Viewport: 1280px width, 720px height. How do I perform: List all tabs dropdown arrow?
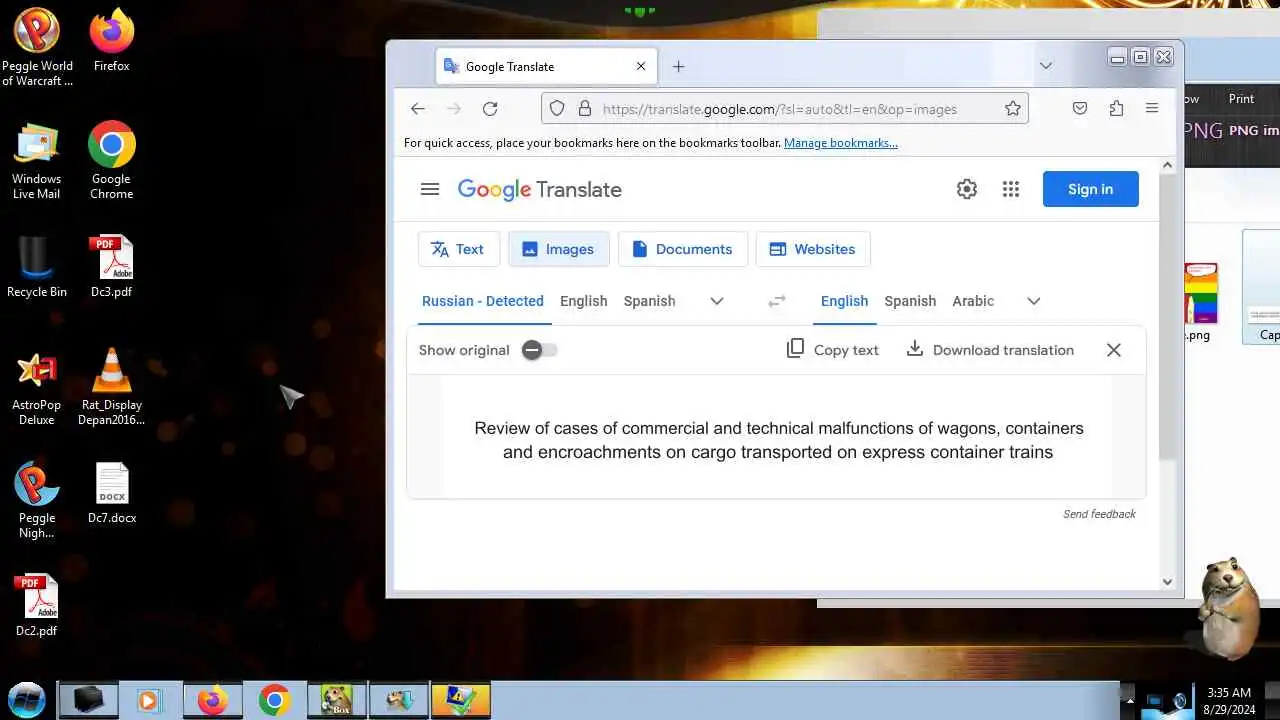pos(1045,66)
